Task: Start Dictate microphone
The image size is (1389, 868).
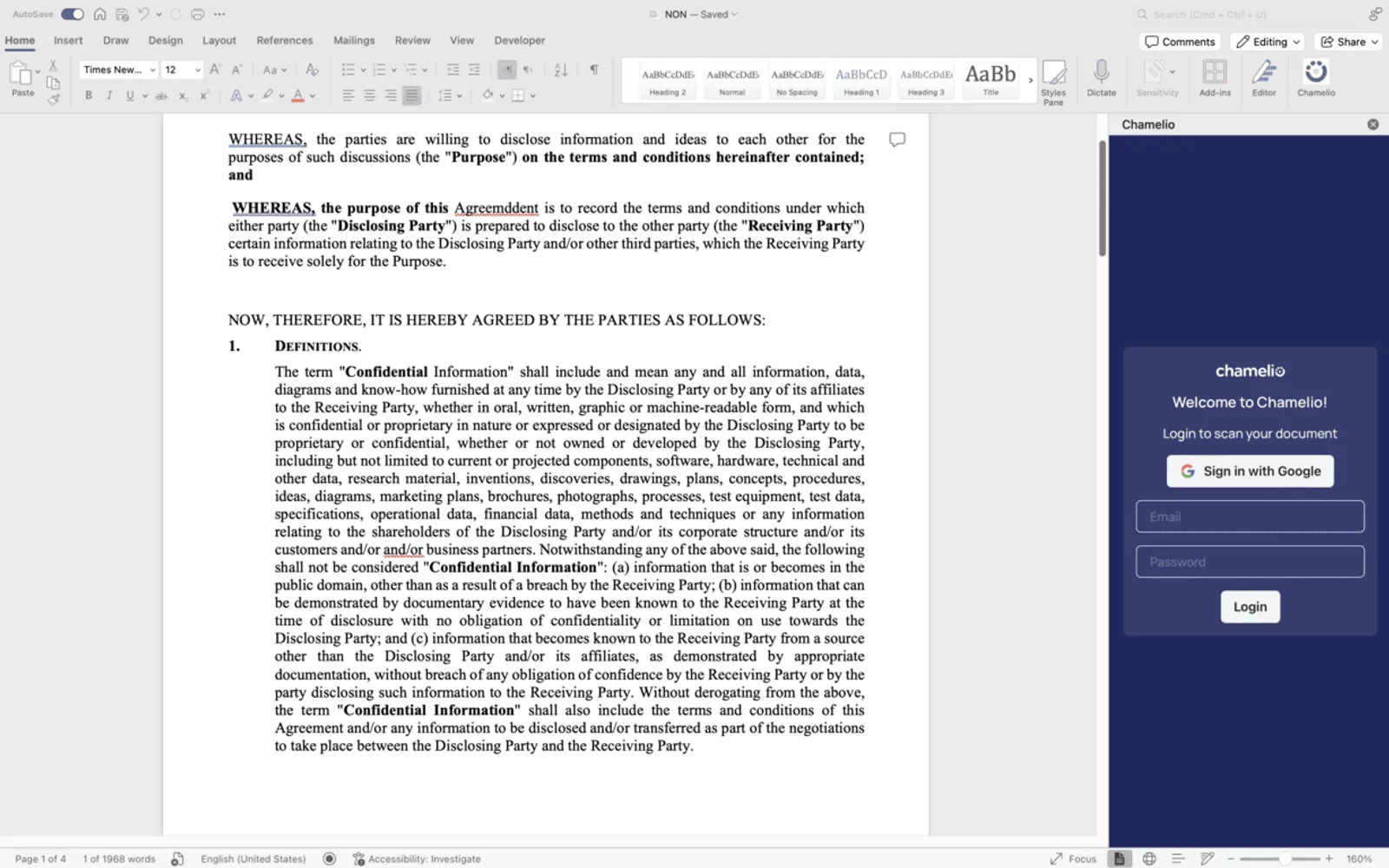Action: pyautogui.click(x=1101, y=77)
